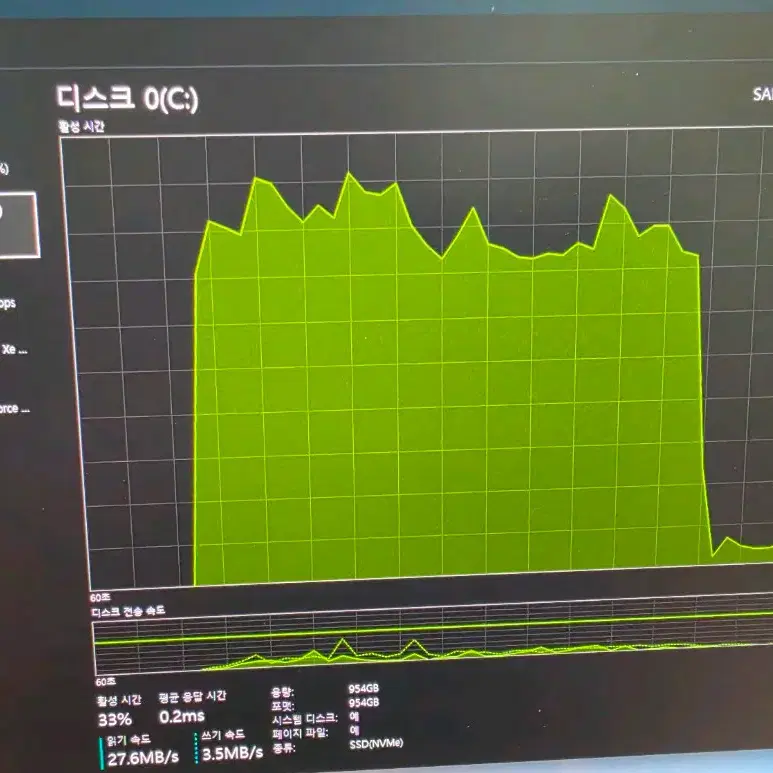Click the truncated SAM drive model name
Viewport: 773px width, 773px height.
click(x=763, y=94)
